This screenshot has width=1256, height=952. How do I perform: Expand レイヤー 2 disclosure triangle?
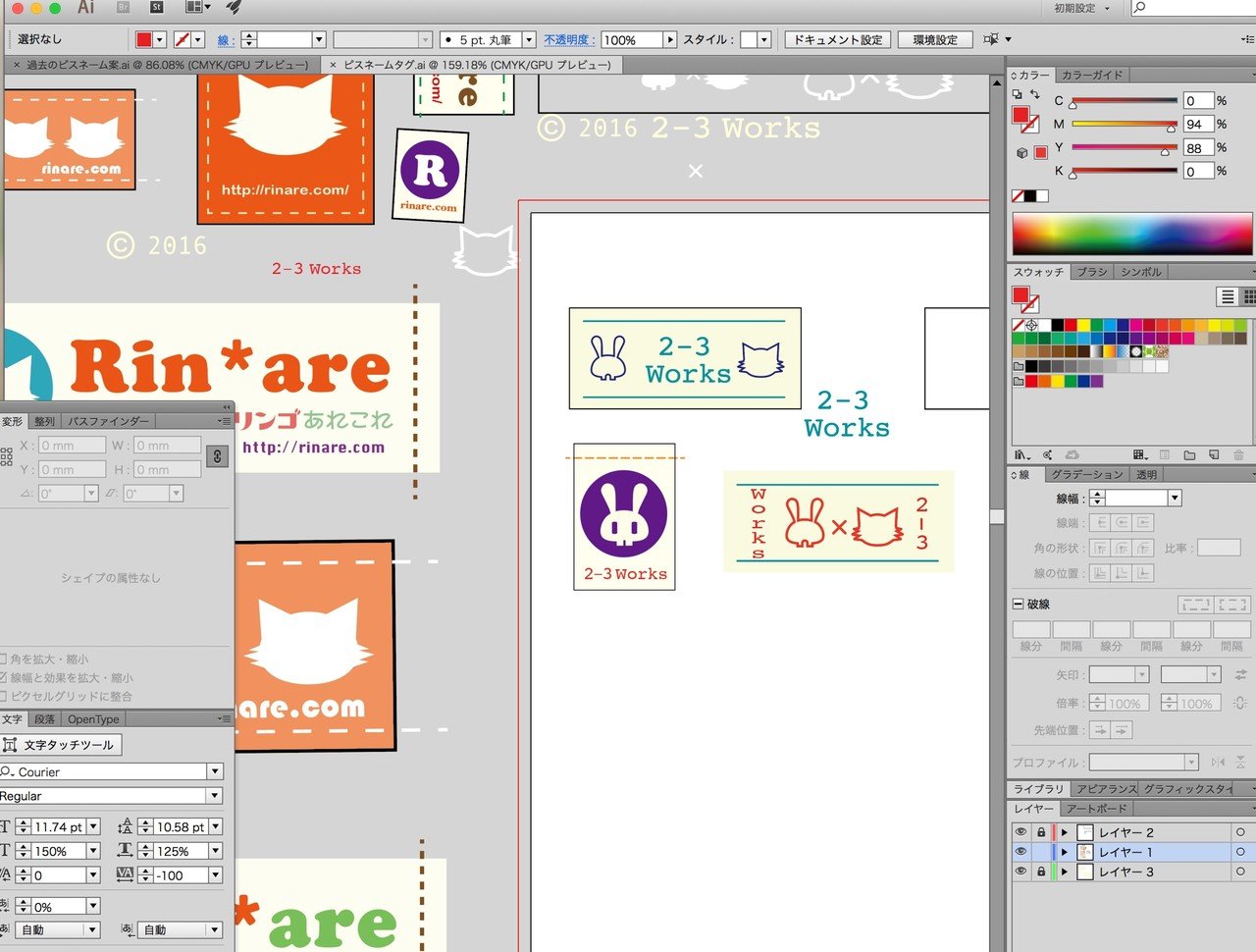tap(1065, 832)
